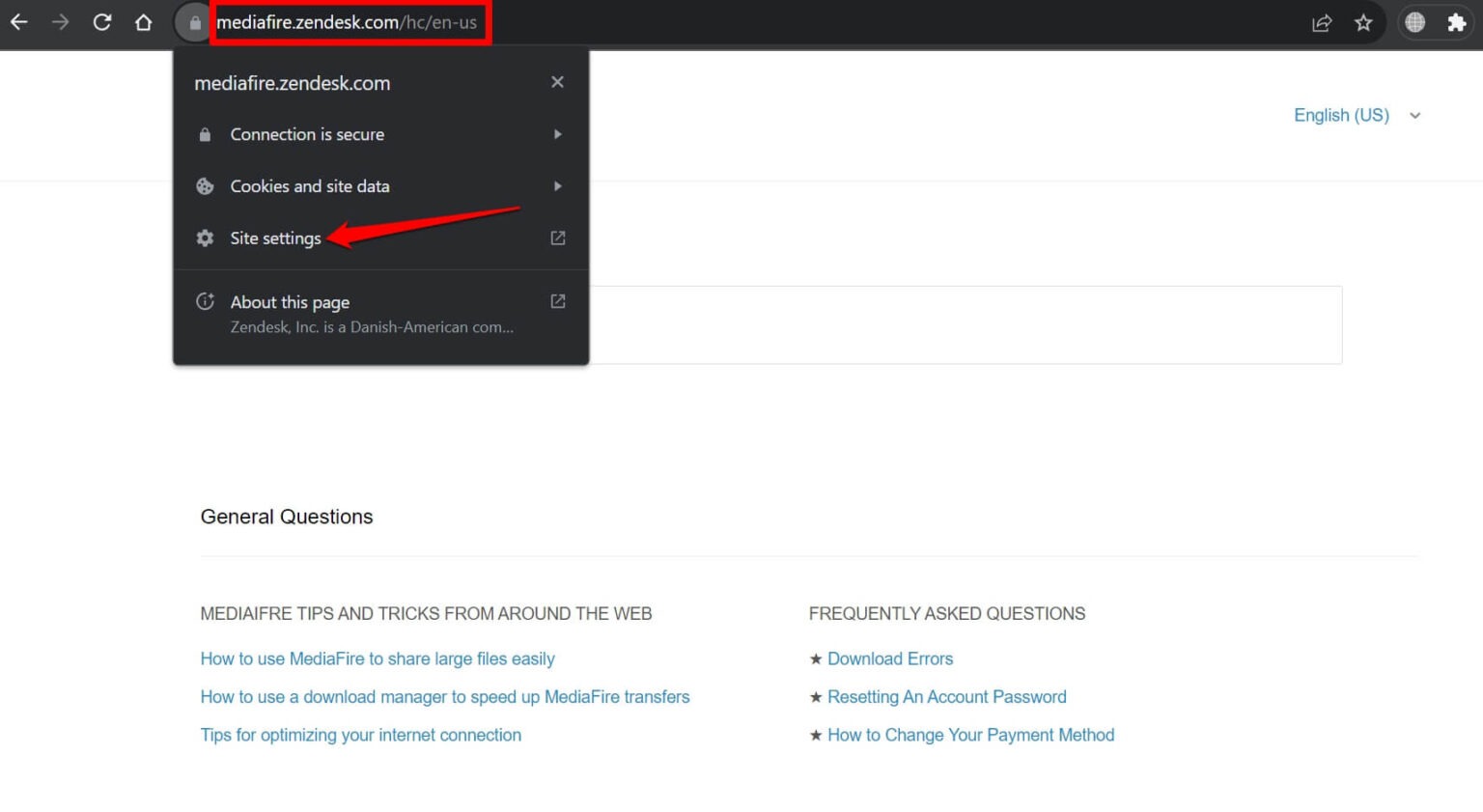Click the share icon in the toolbar
The height and width of the screenshot is (812, 1483).
click(x=1322, y=23)
